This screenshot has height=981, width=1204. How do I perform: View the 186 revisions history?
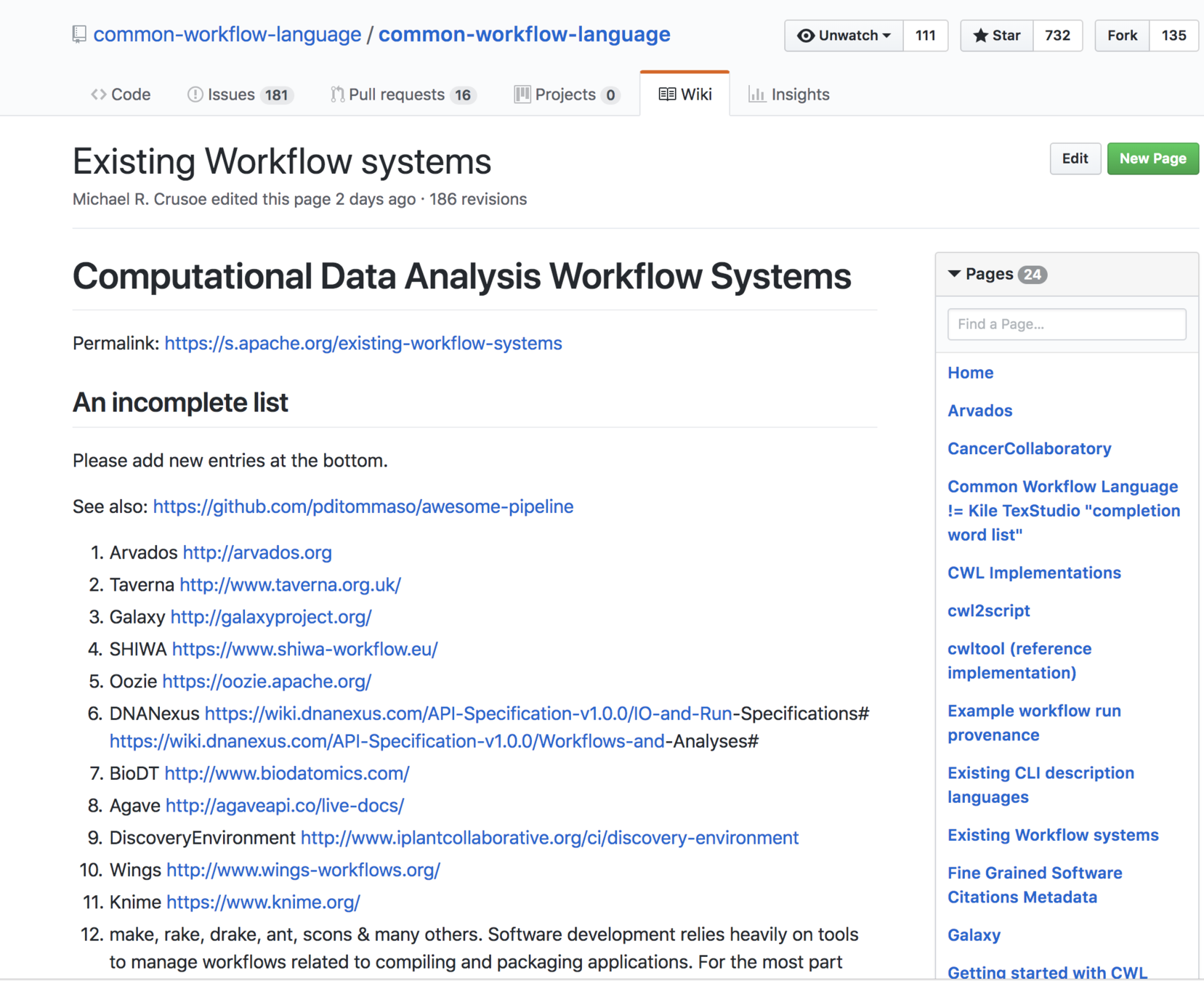(x=478, y=199)
